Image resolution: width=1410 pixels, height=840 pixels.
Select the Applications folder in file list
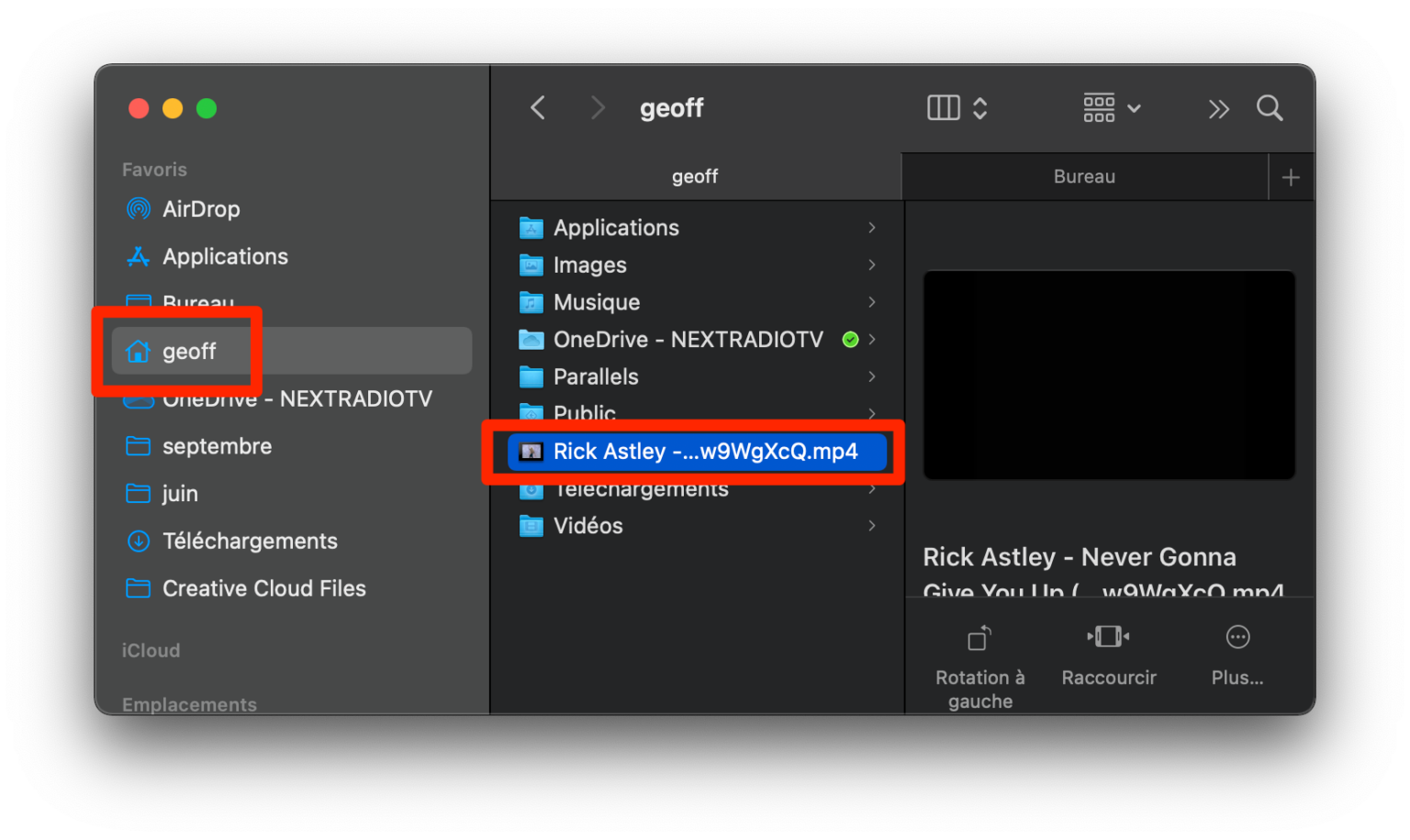698,228
